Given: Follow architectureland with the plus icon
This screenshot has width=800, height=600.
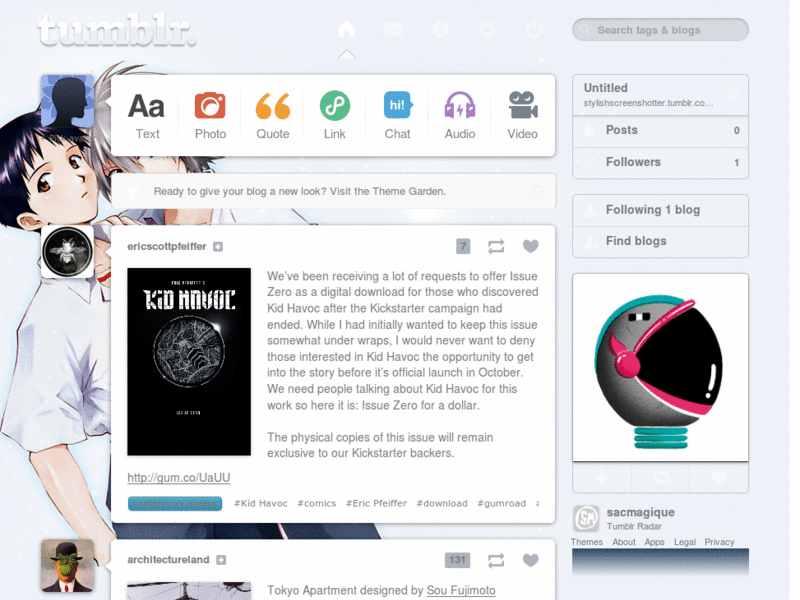Looking at the screenshot, I should [x=221, y=560].
